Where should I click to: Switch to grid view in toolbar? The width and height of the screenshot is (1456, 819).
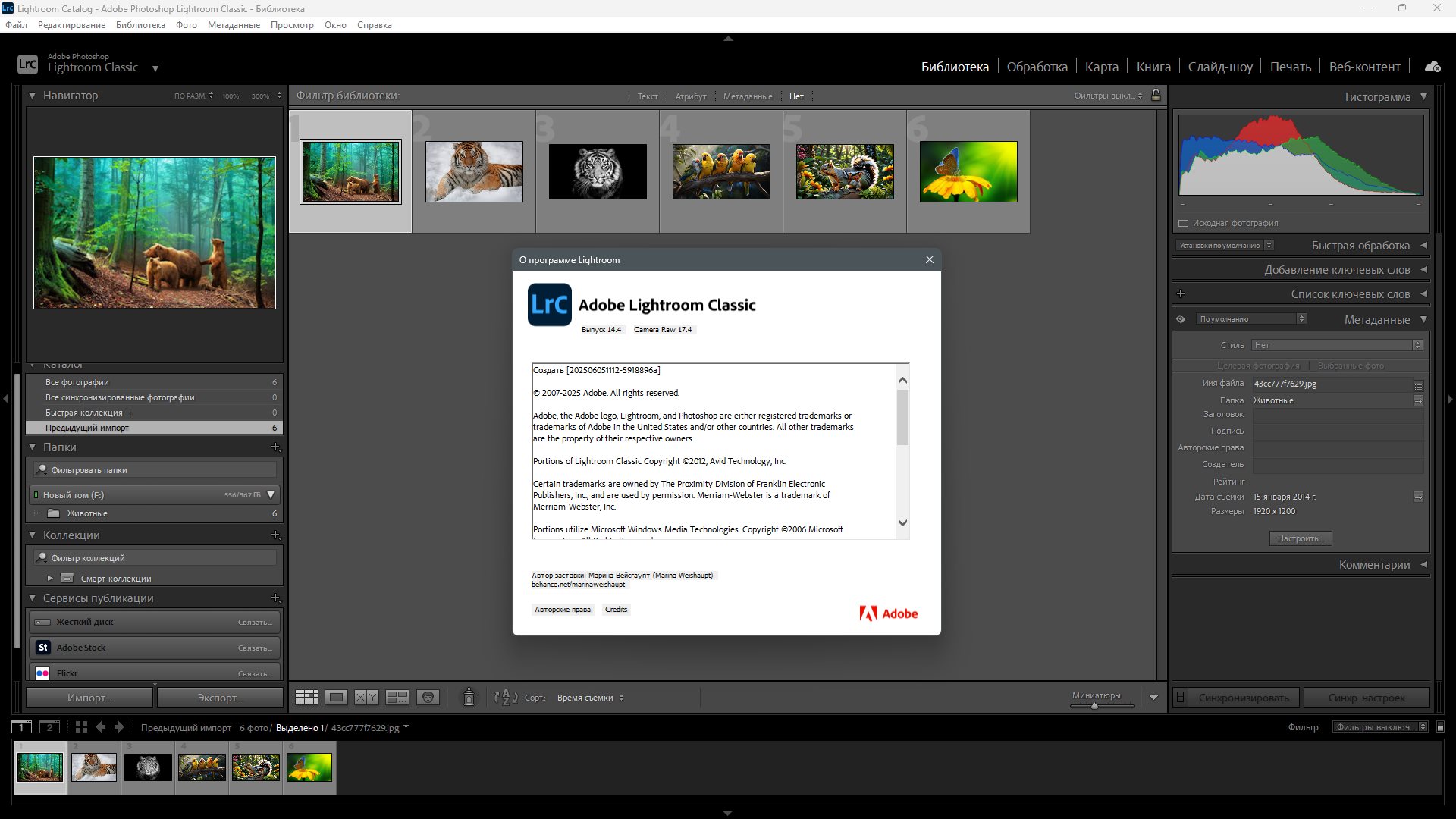306,698
